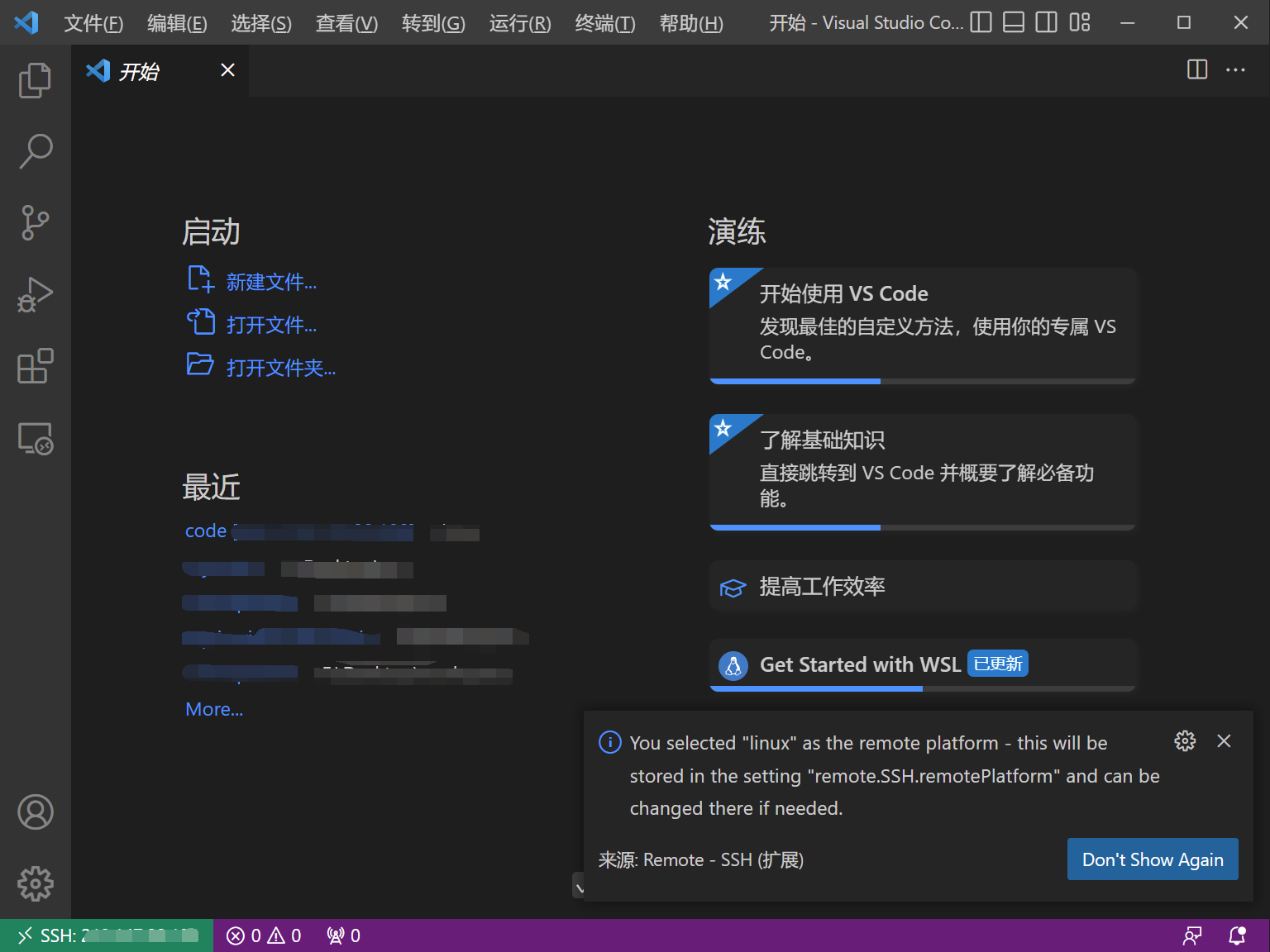This screenshot has height=952, width=1270.
Task: Open the Remote Explorer view
Action: point(35,438)
